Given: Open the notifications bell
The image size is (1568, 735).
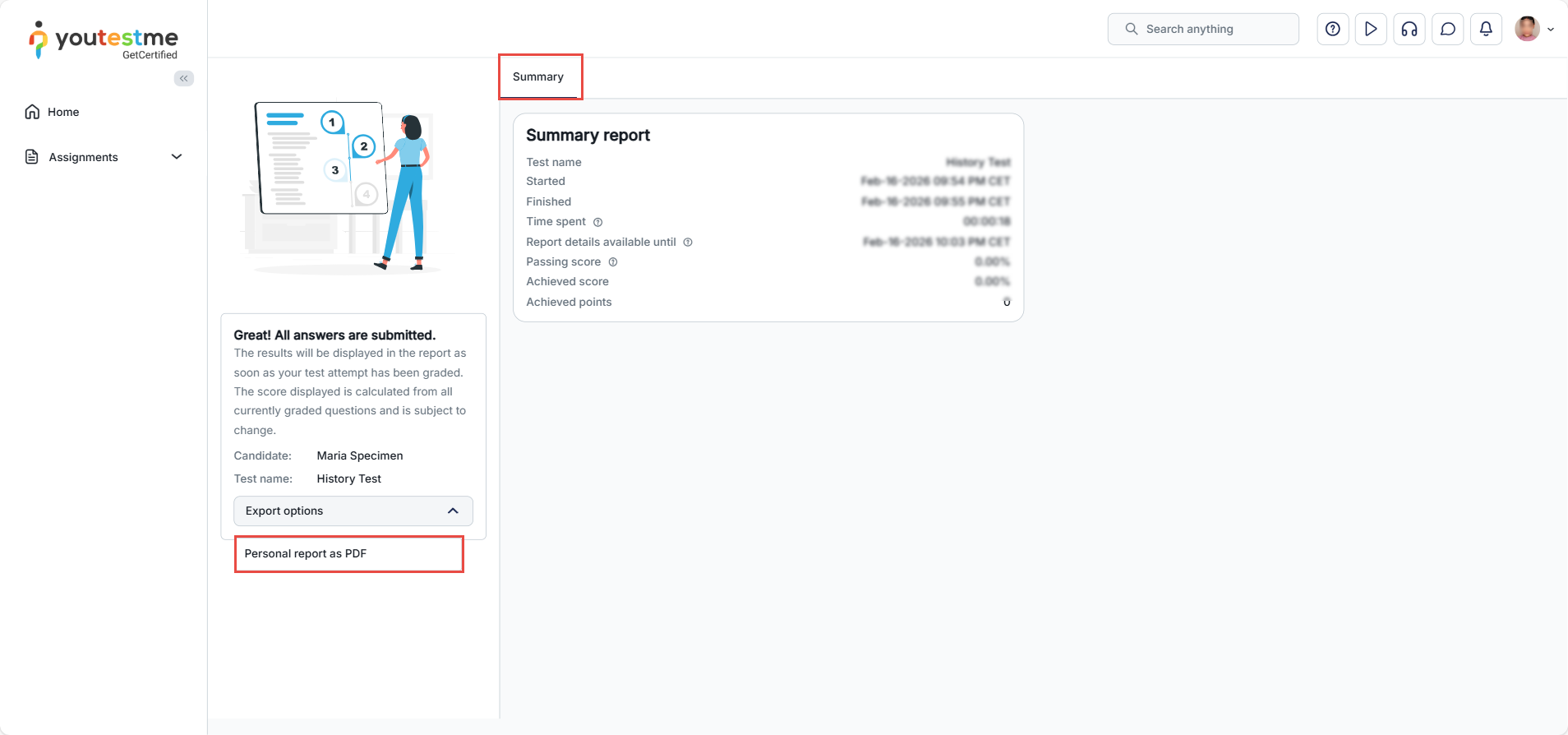Looking at the screenshot, I should coord(1486,29).
